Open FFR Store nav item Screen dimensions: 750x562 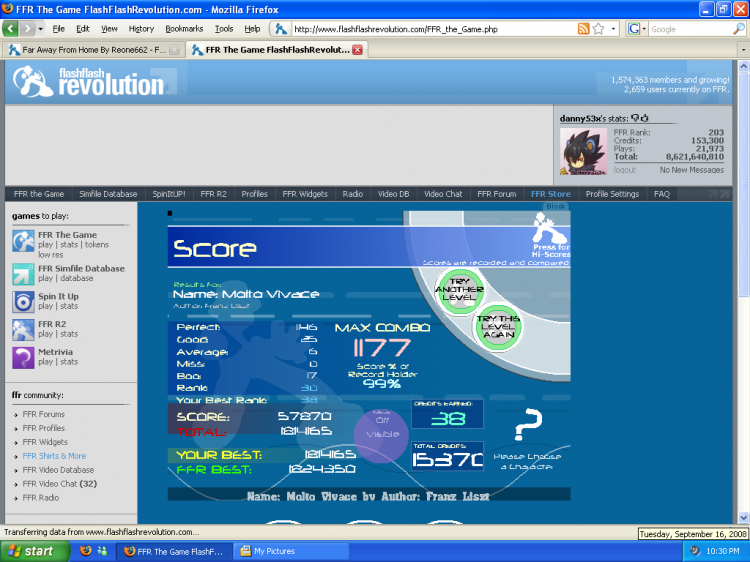tap(551, 194)
